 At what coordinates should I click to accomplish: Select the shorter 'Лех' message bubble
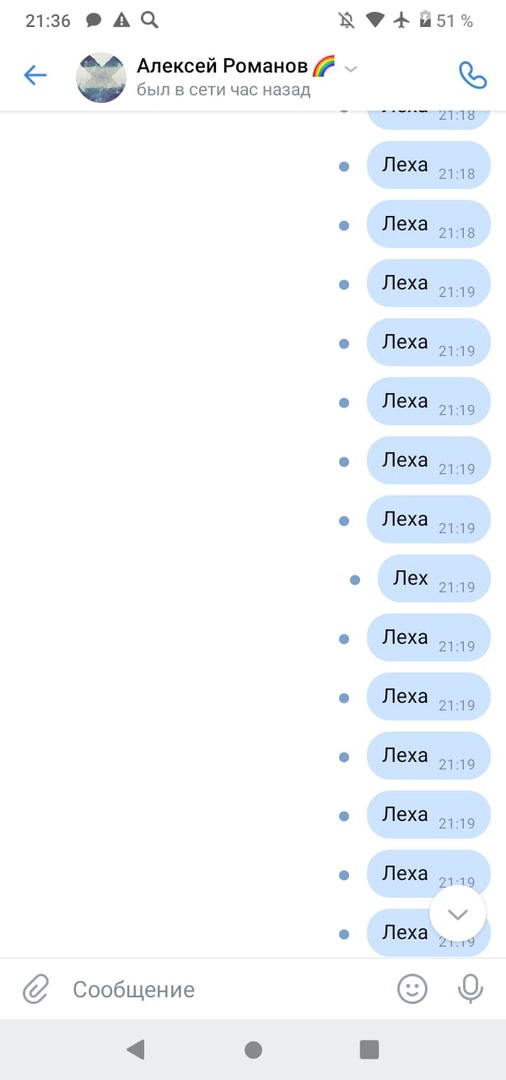[434, 579]
